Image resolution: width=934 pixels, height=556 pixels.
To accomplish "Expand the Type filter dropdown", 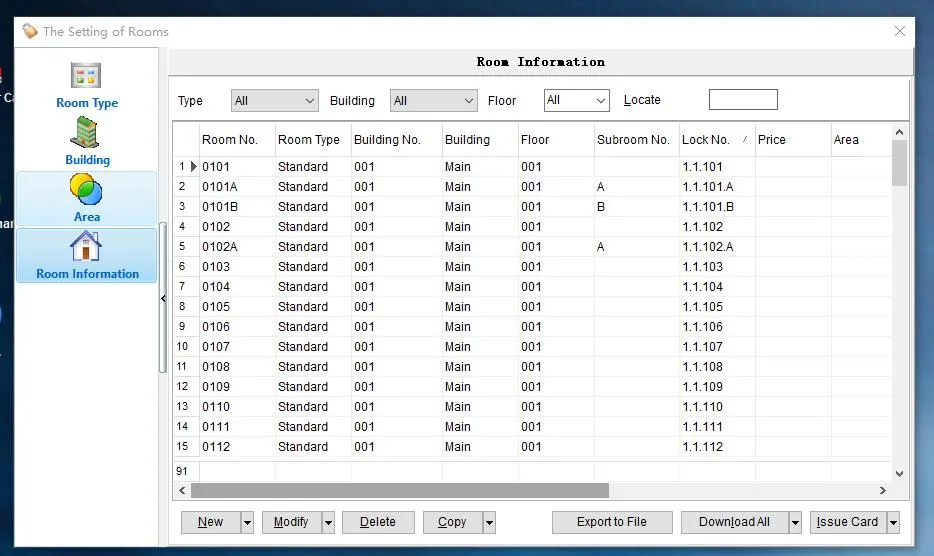I will (x=308, y=101).
